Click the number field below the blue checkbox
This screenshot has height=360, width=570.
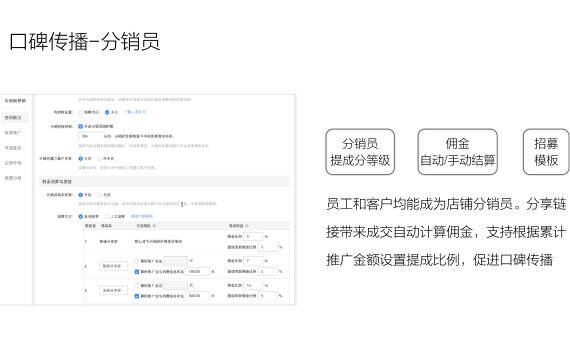pyautogui.click(x=90, y=136)
